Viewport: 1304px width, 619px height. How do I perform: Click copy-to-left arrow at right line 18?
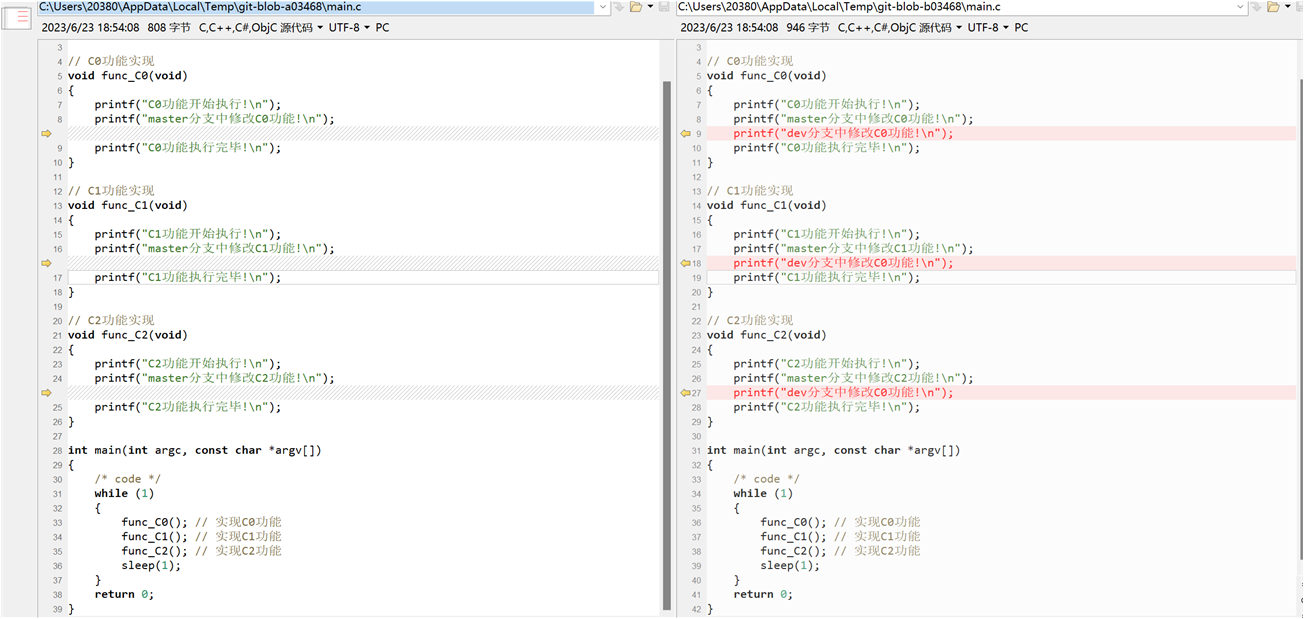(x=685, y=263)
